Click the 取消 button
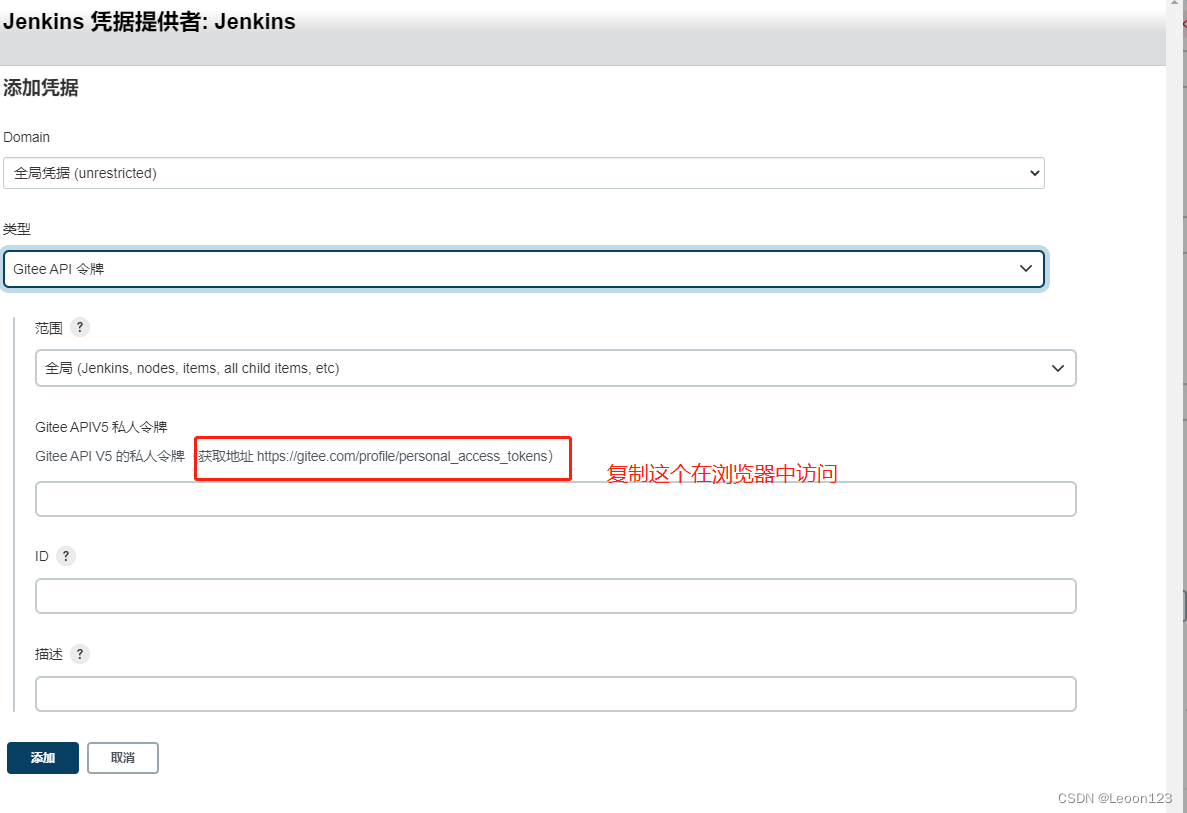 [123, 758]
